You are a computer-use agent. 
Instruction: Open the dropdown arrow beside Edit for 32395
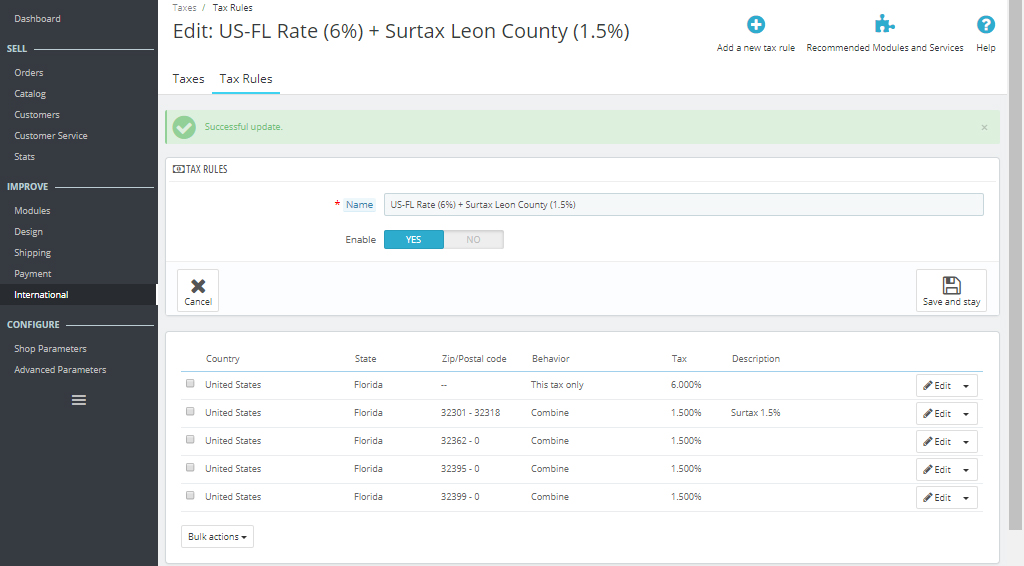coord(966,470)
